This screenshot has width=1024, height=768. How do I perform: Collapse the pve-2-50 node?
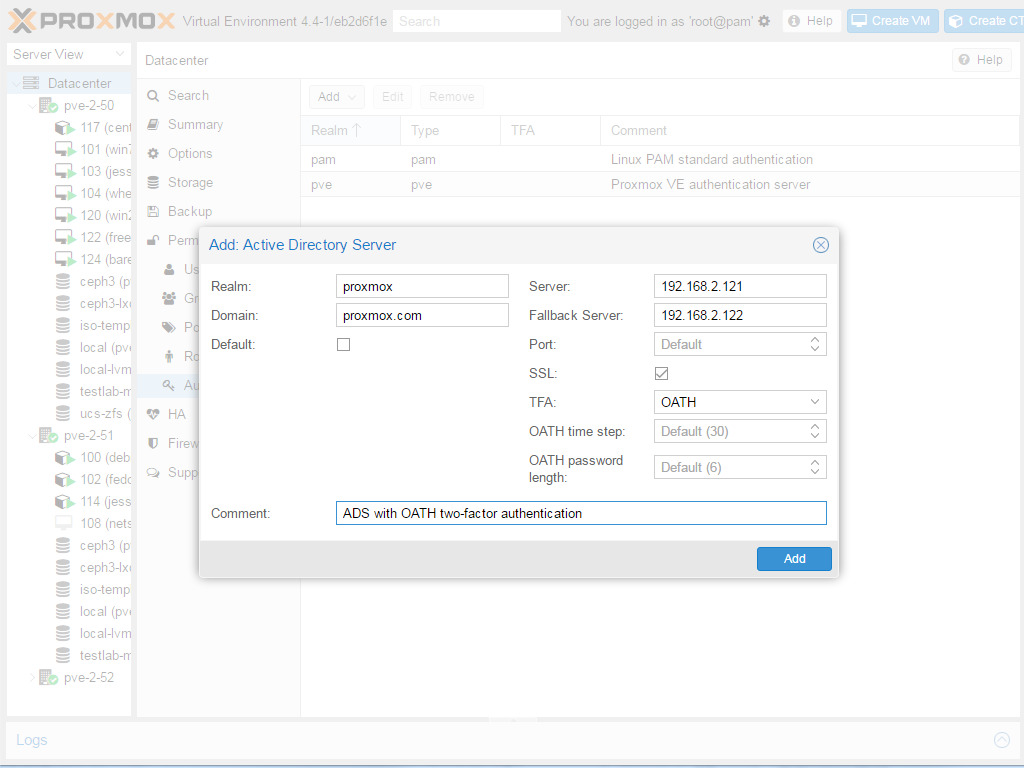[x=32, y=105]
